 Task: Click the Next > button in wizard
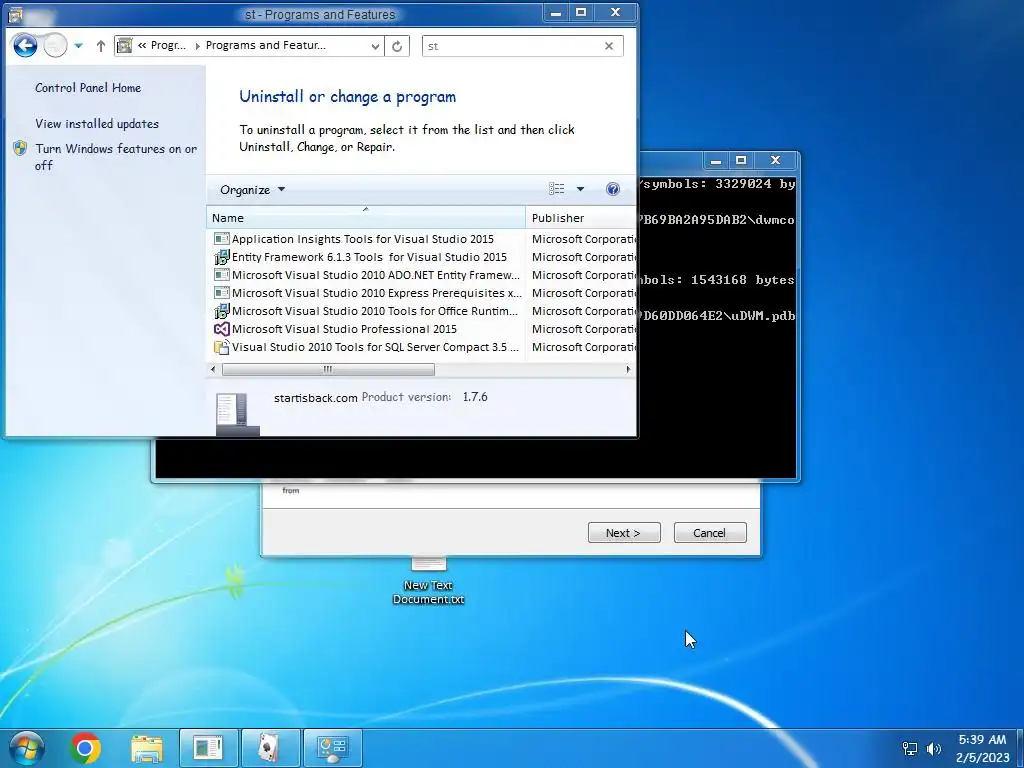[x=624, y=533]
